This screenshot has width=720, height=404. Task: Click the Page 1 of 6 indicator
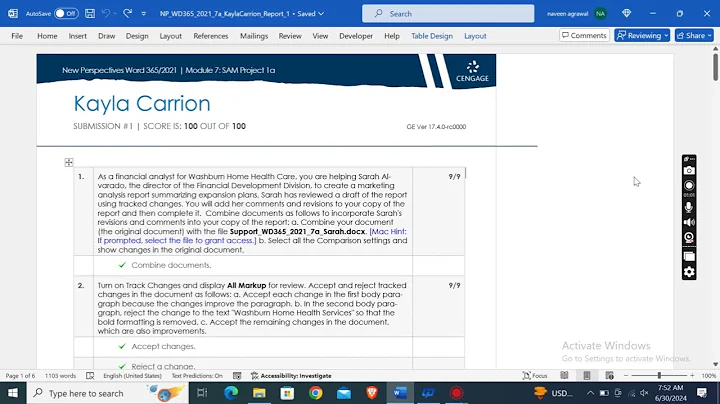click(x=20, y=376)
